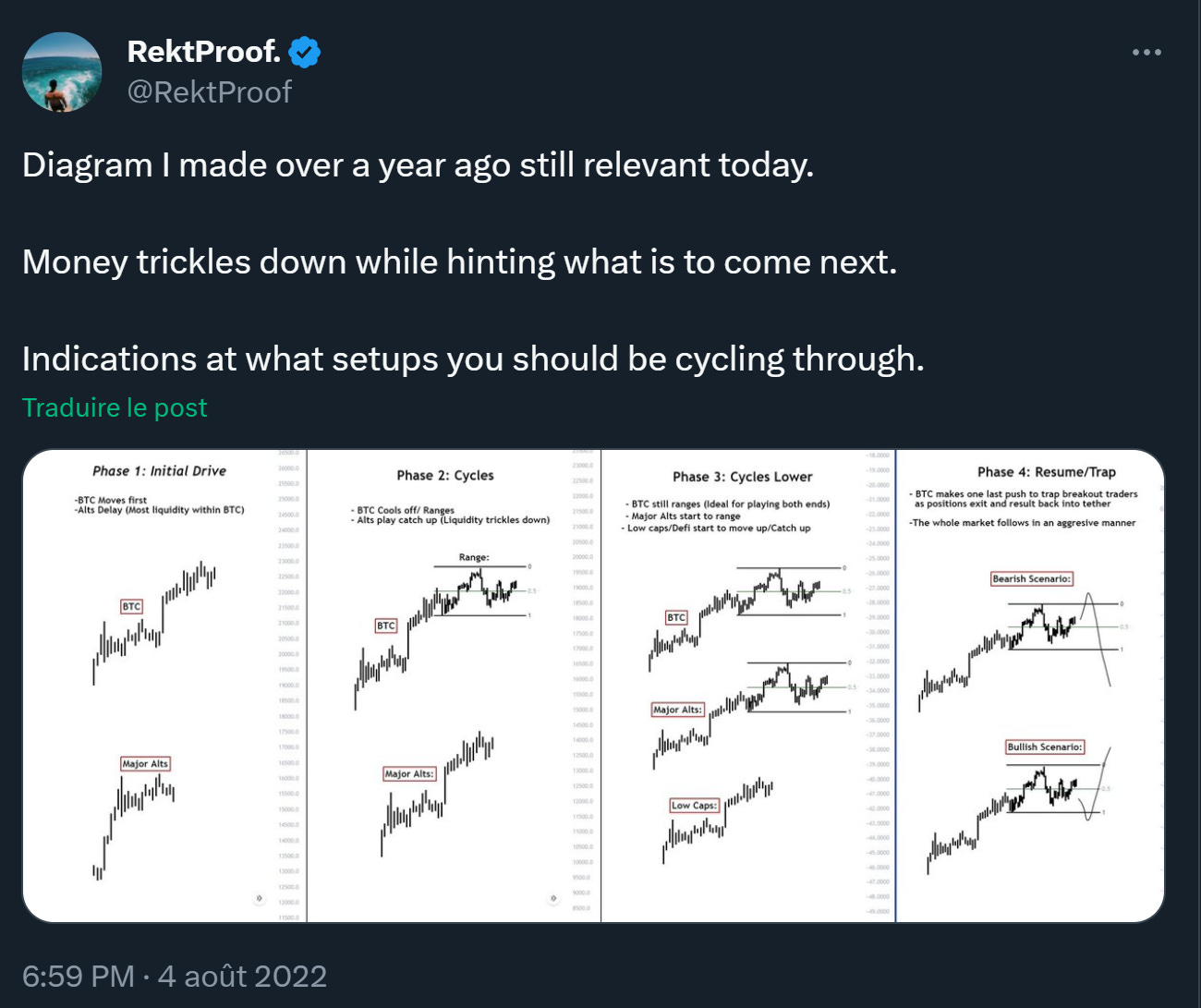The width and height of the screenshot is (1201, 1008).
Task: Open the @RektProof handle link
Action: point(210,92)
